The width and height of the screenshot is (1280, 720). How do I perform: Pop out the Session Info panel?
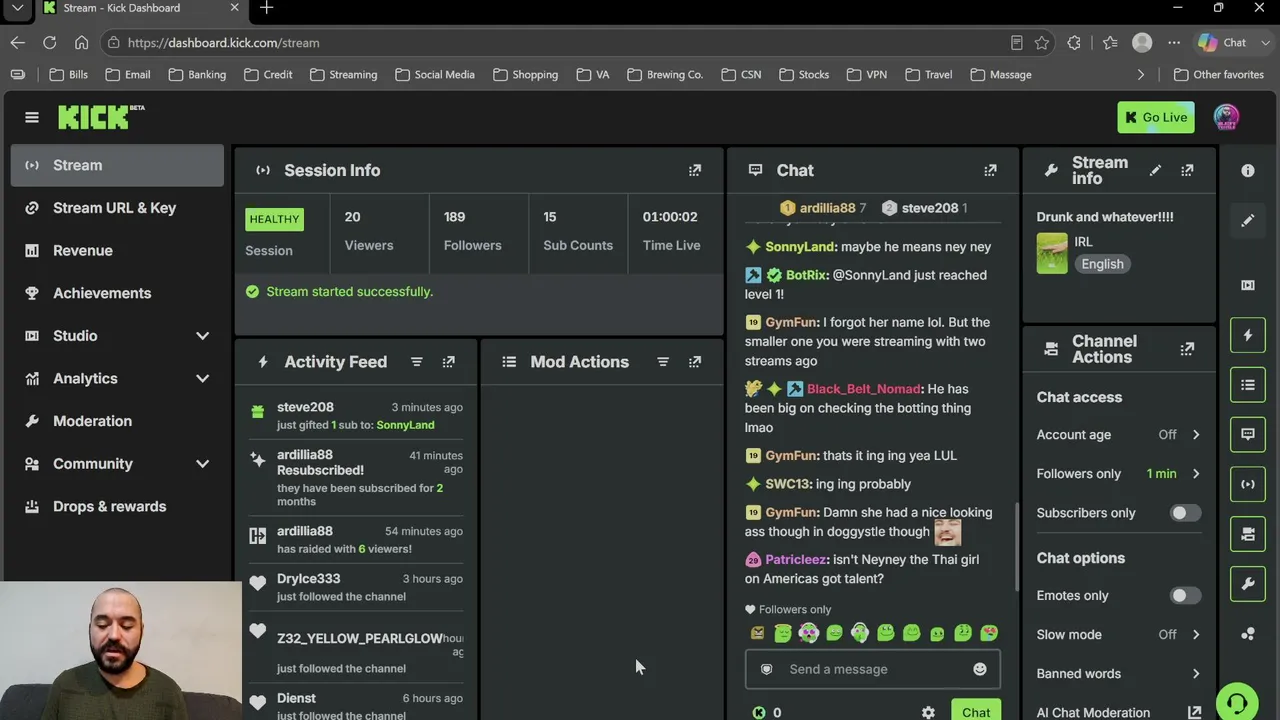tap(695, 170)
